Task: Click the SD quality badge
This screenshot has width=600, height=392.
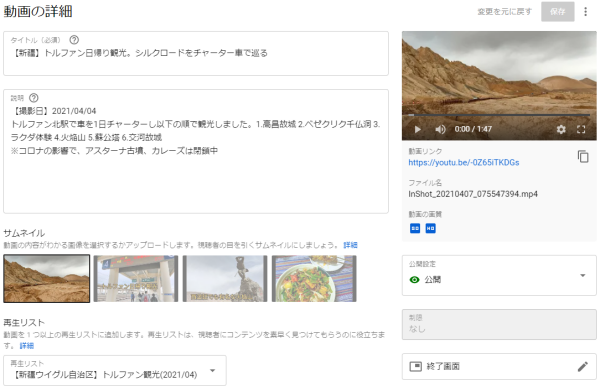Action: coord(415,229)
